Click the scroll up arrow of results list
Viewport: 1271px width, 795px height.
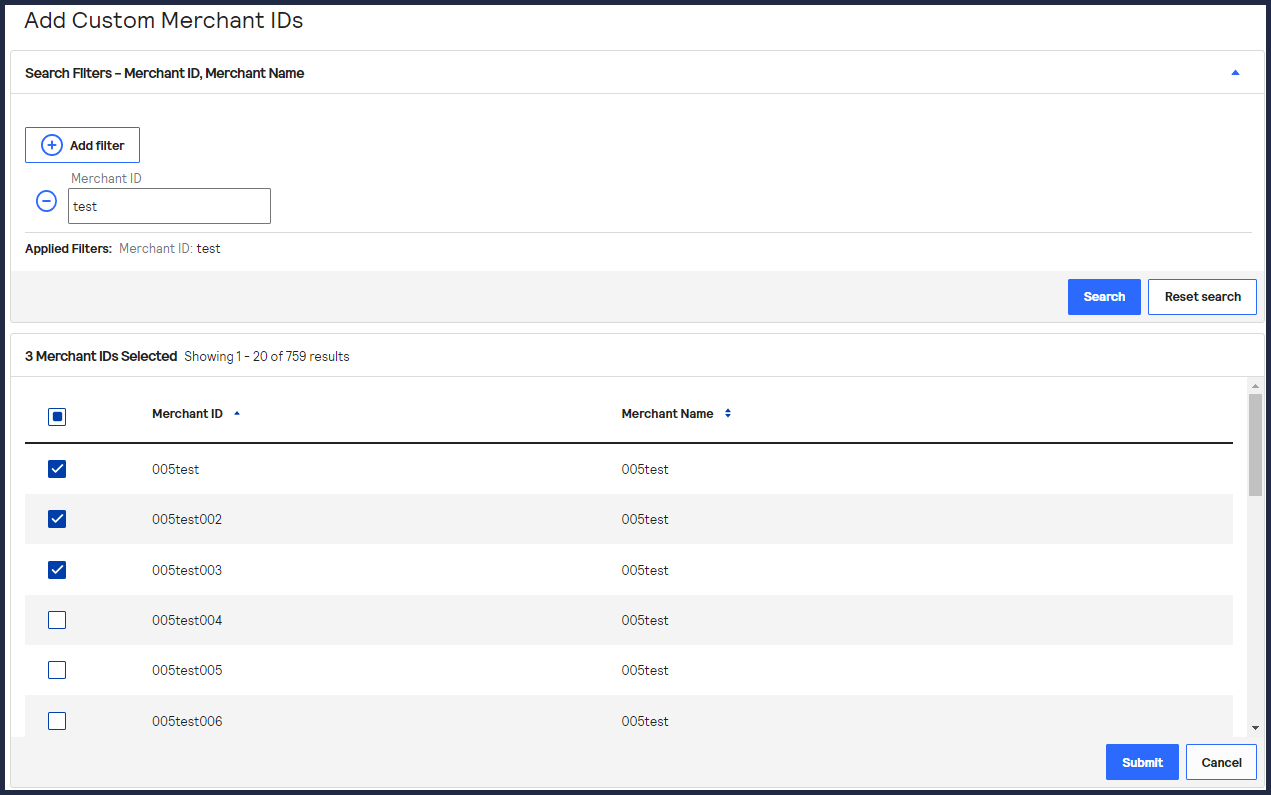[x=1255, y=386]
